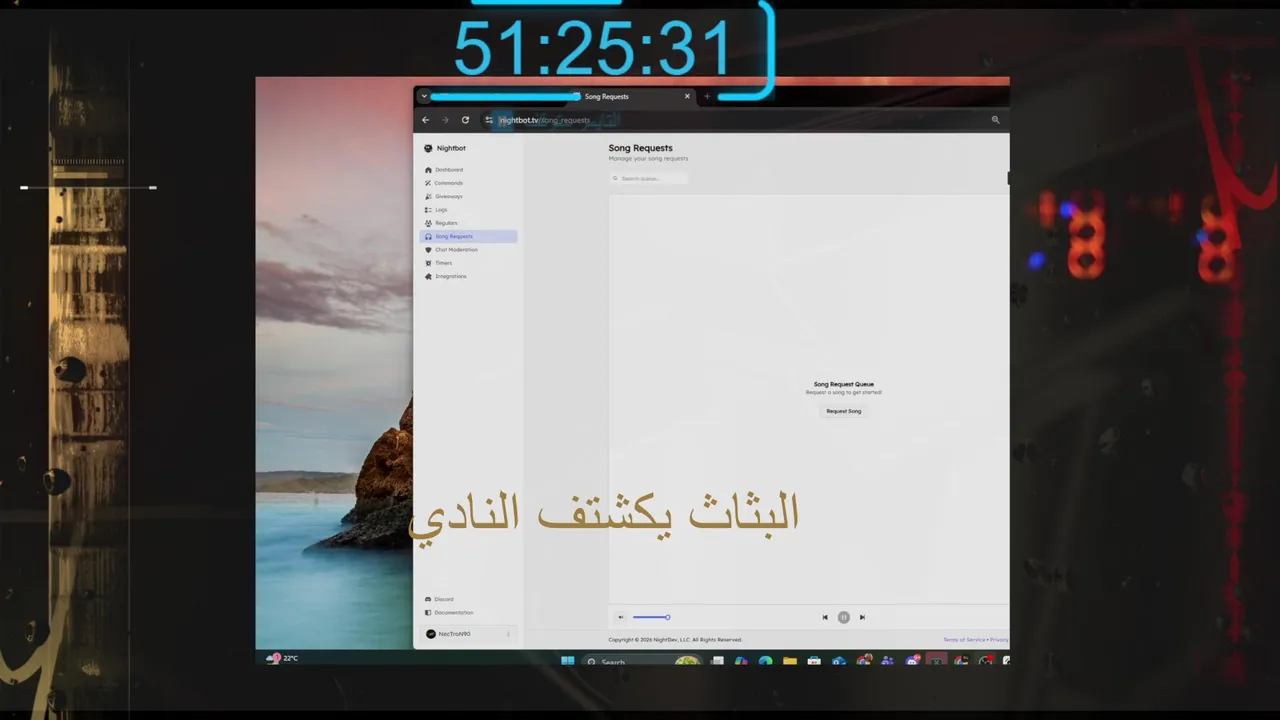Click the Search queue input field
1280x720 pixels.
[x=649, y=178]
